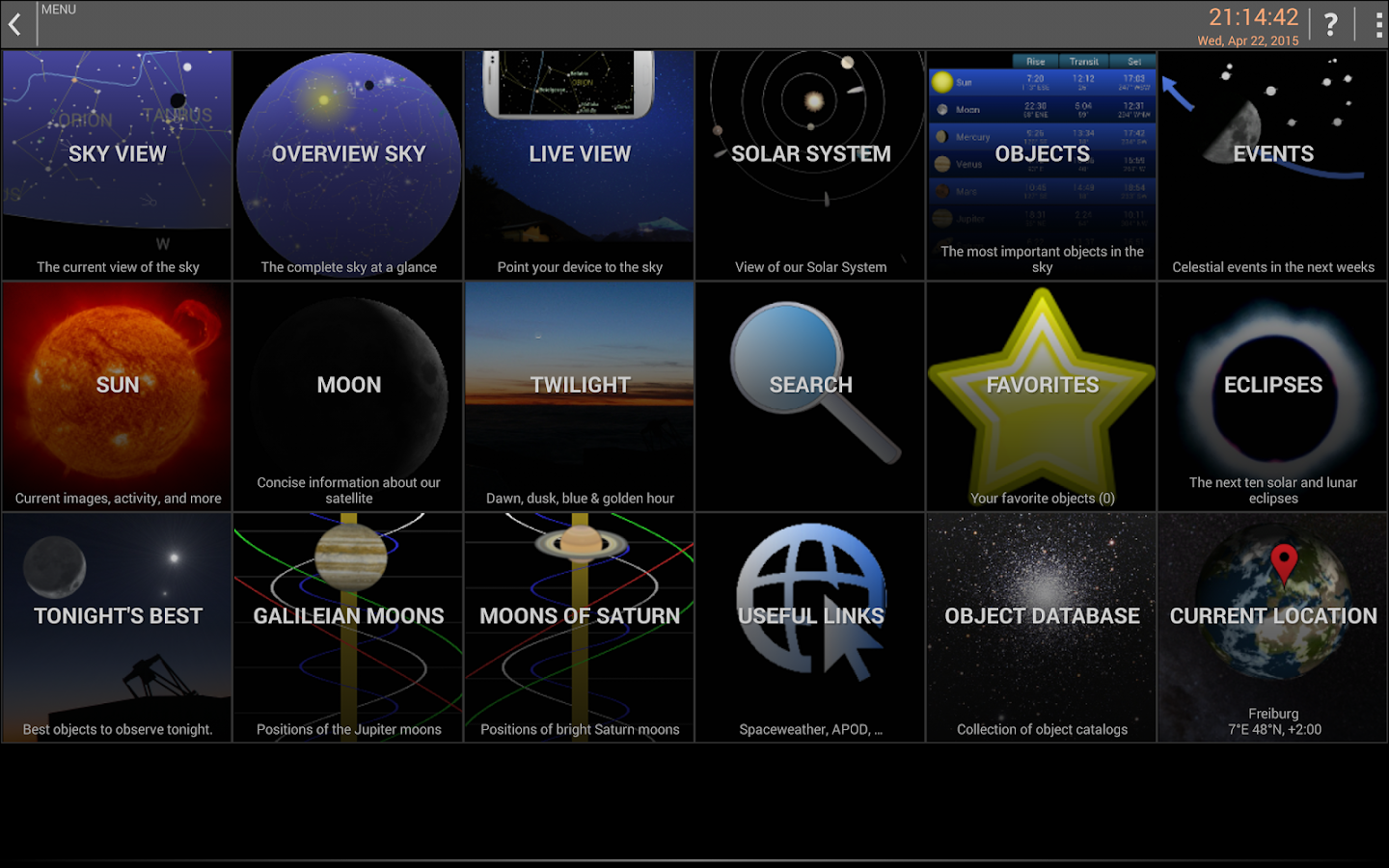Open the Search magnifier

point(810,395)
